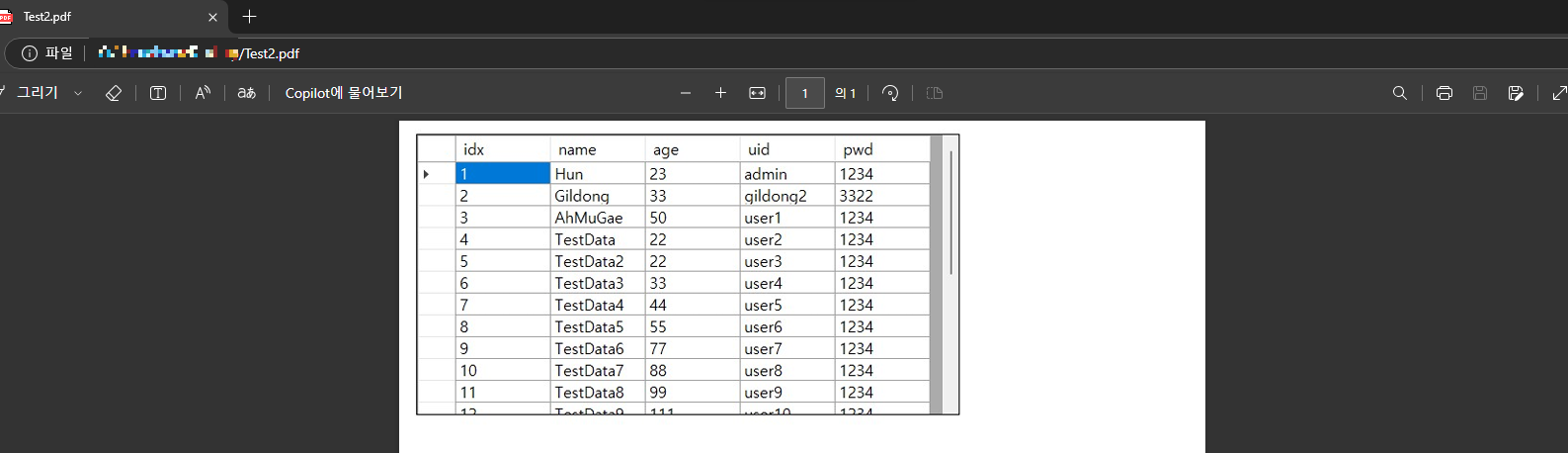Open a new tab with plus icon
Screen dimensions: 1568x453
click(x=249, y=17)
